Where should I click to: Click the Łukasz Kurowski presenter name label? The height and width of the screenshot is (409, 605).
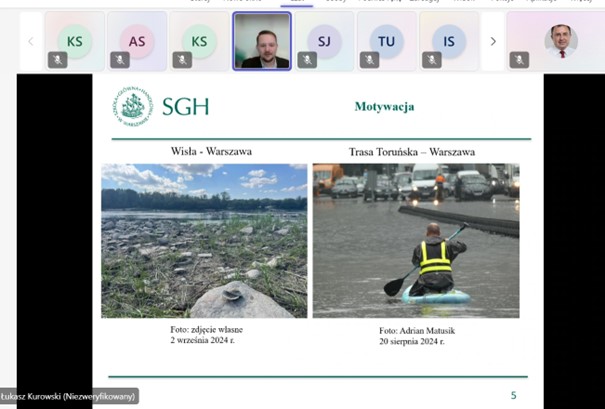68,396
